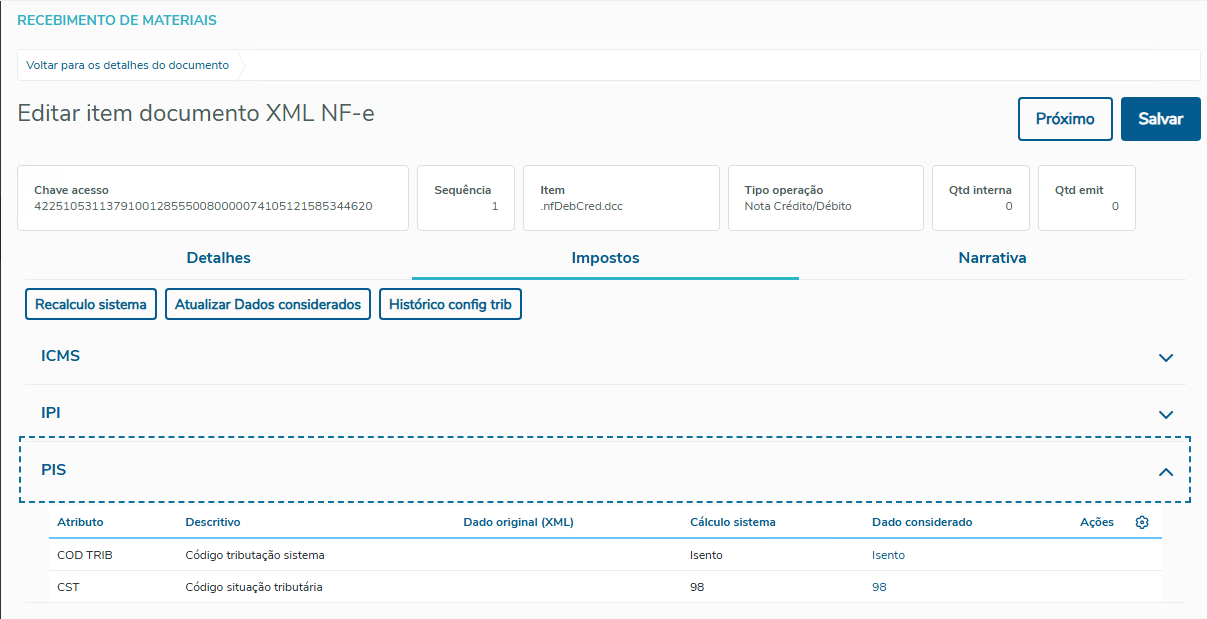
Task: Return via Voltar para os detalhes do documento
Action: tap(127, 65)
